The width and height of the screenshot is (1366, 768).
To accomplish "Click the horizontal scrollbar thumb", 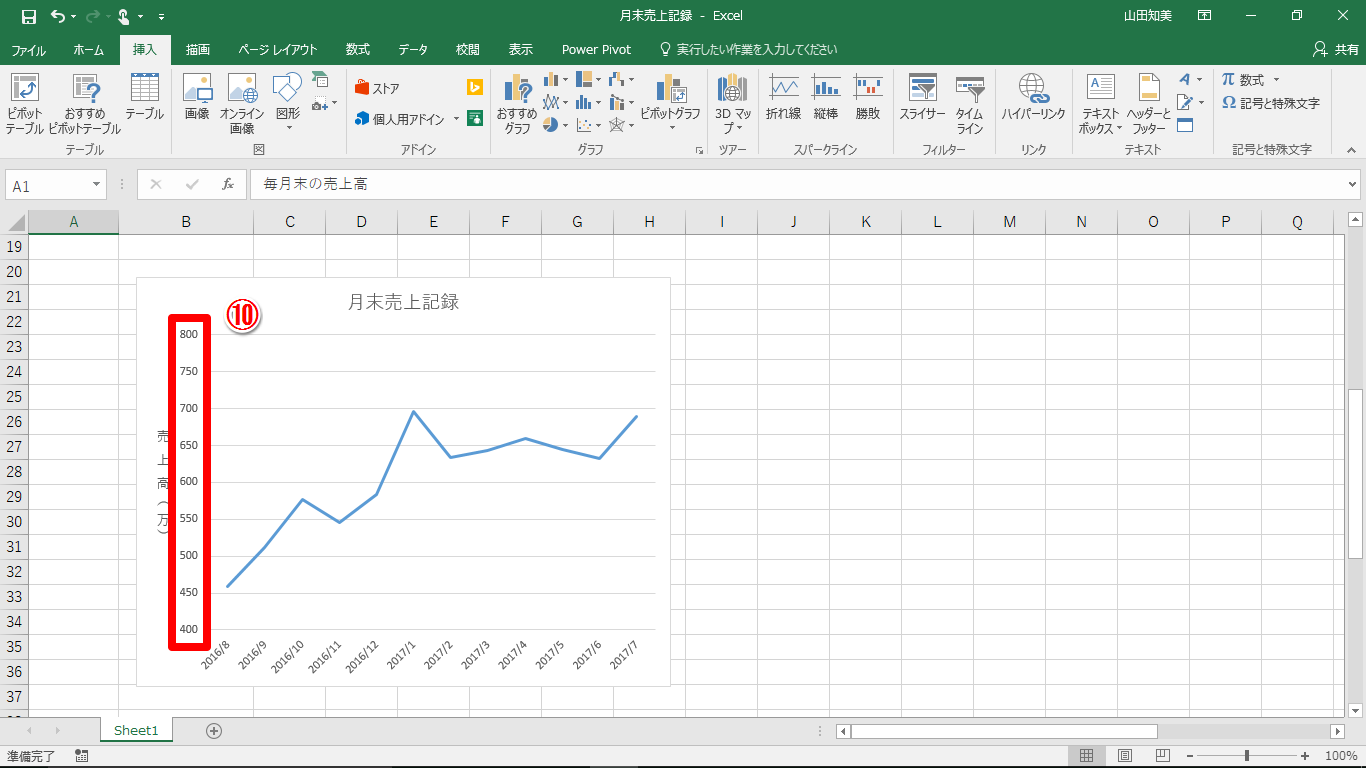I will pos(1003,731).
